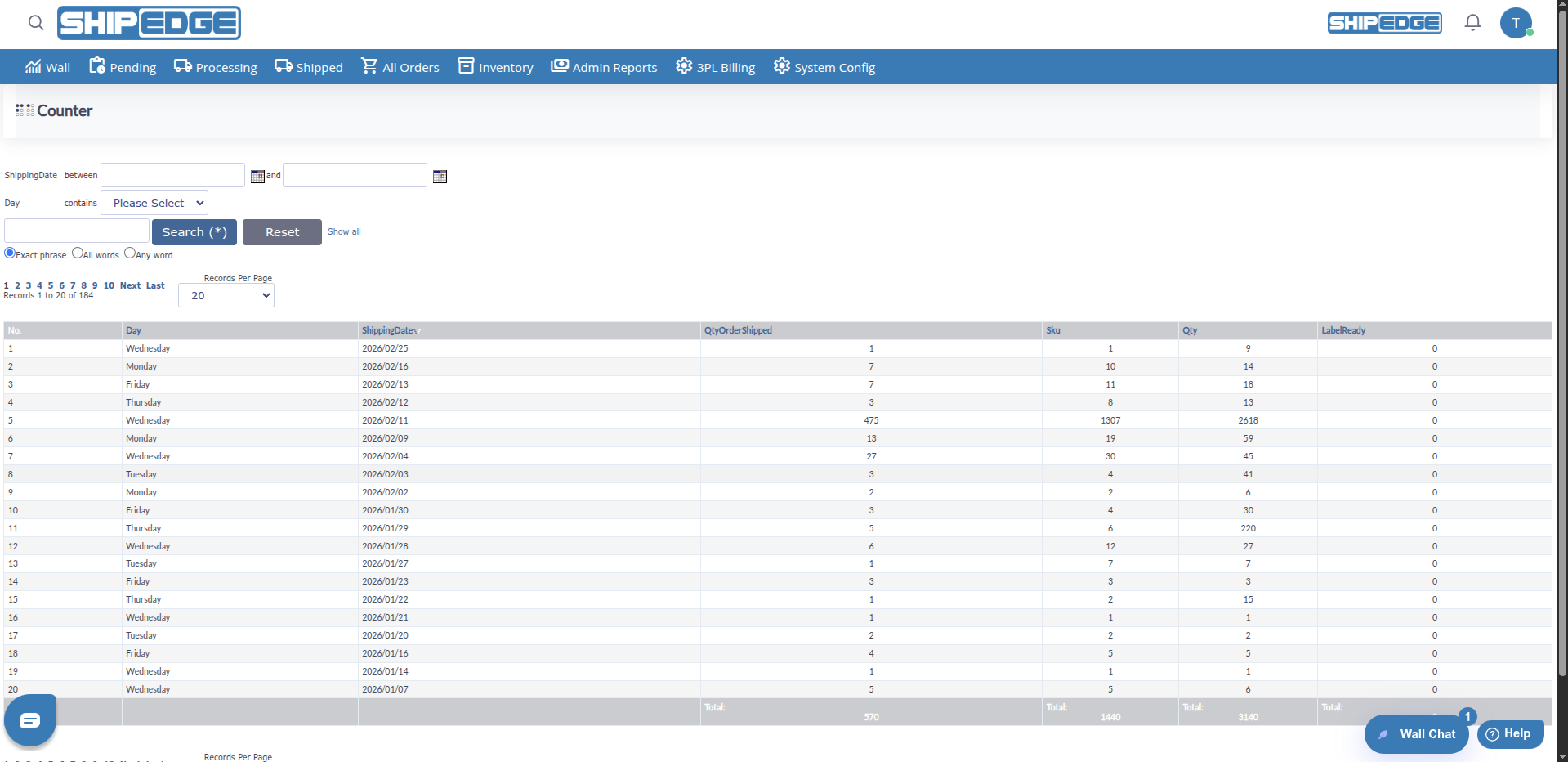This screenshot has width=1568, height=762.
Task: Sort by the ShippingDate column header
Action: click(388, 330)
